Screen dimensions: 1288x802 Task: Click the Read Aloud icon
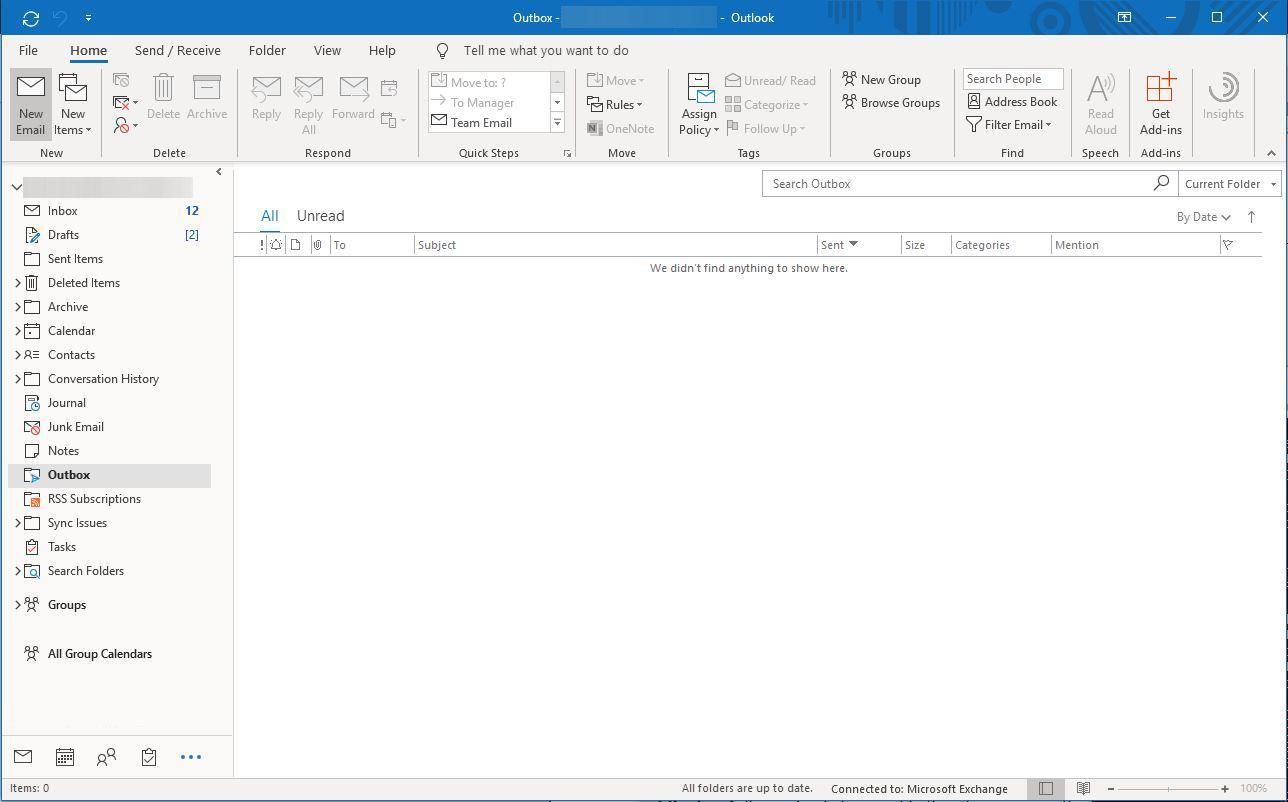pos(1100,104)
